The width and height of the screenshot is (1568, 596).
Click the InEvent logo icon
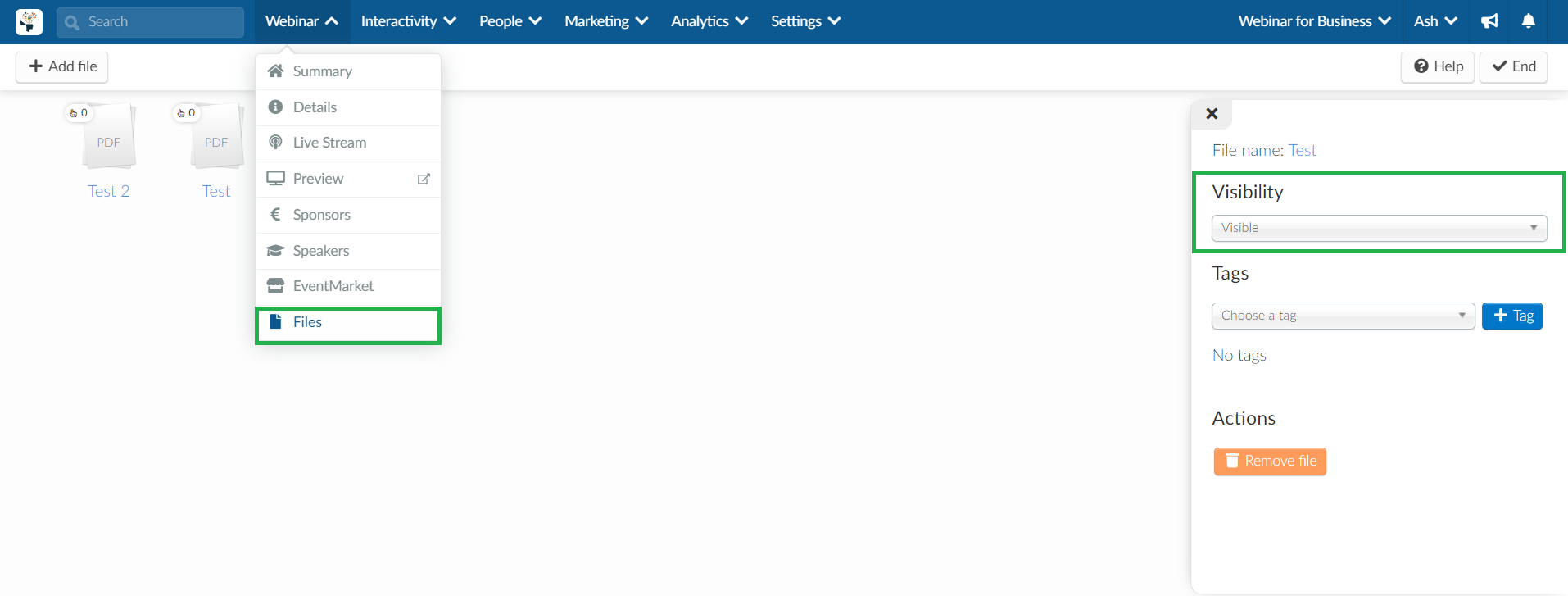point(29,22)
